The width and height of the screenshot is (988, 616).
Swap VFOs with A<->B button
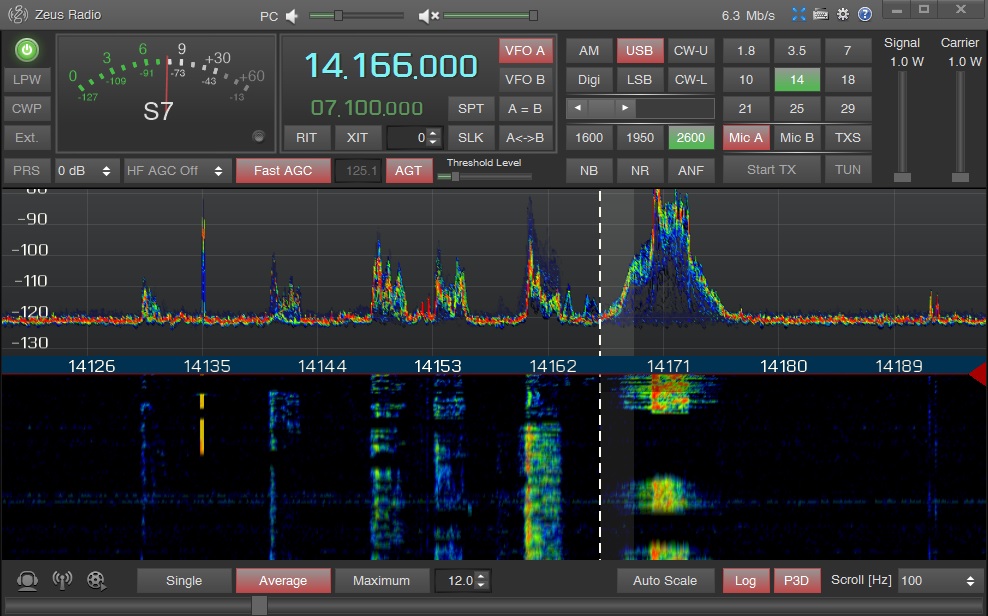coord(525,137)
